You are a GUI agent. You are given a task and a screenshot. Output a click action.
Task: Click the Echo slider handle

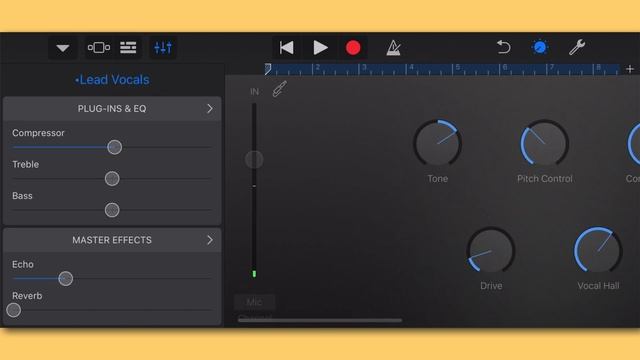[x=66, y=279]
